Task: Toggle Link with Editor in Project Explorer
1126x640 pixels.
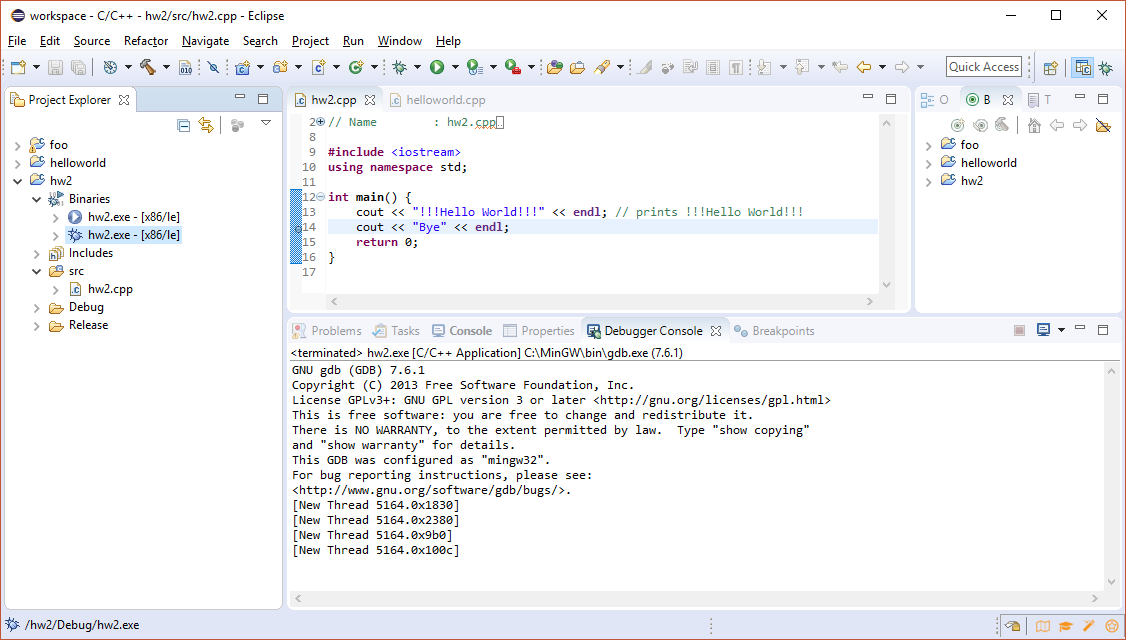Action: [x=206, y=125]
